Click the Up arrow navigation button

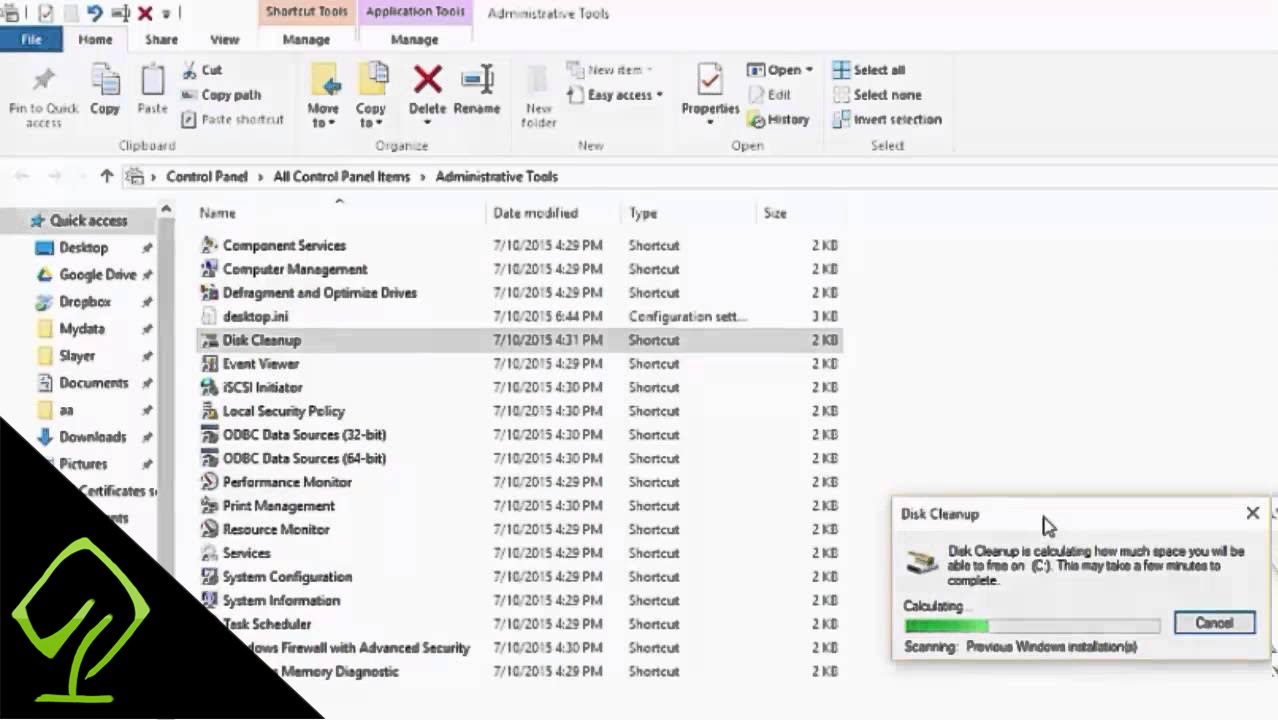coord(107,176)
